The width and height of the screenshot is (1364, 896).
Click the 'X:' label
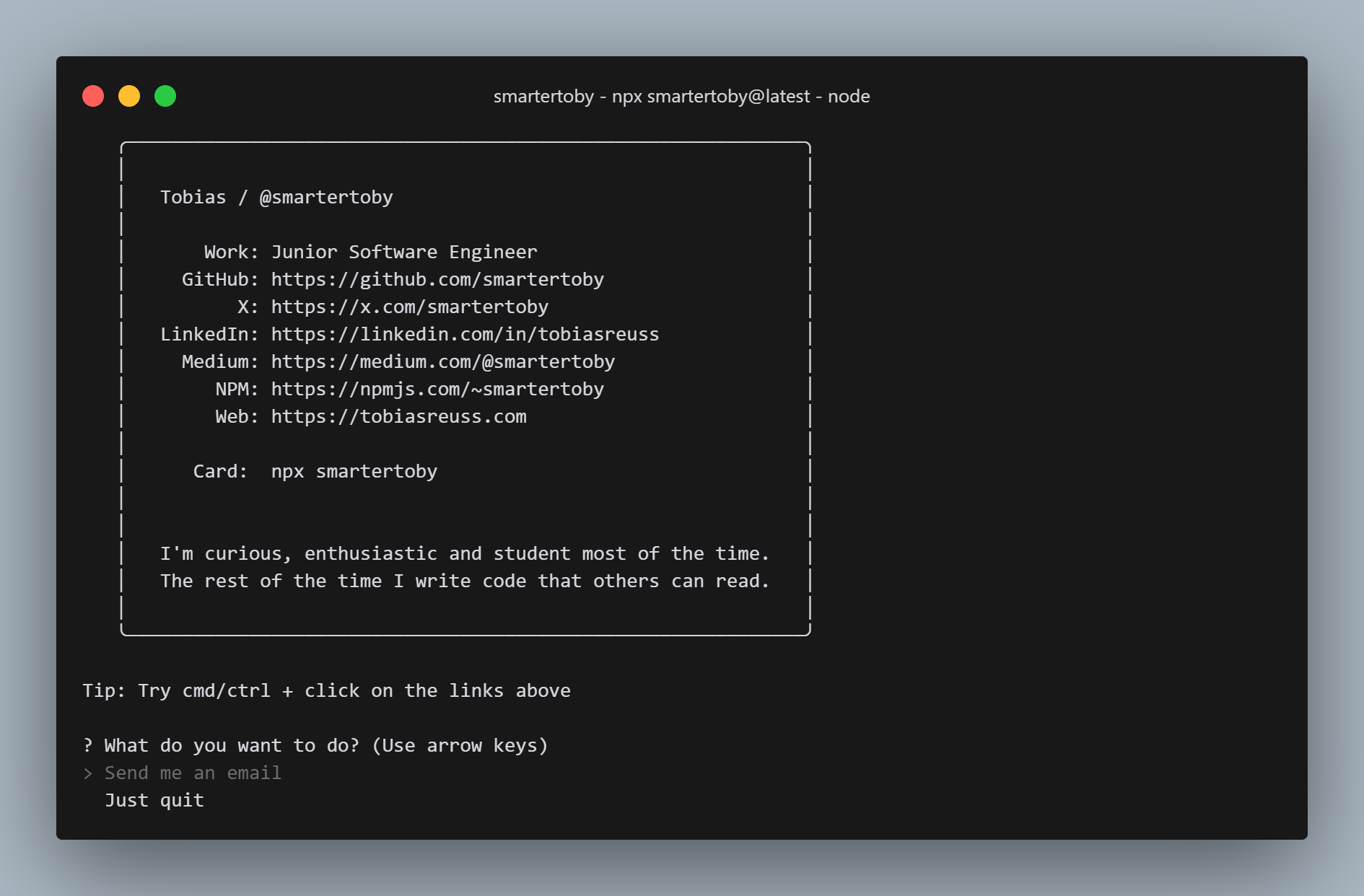coord(248,307)
